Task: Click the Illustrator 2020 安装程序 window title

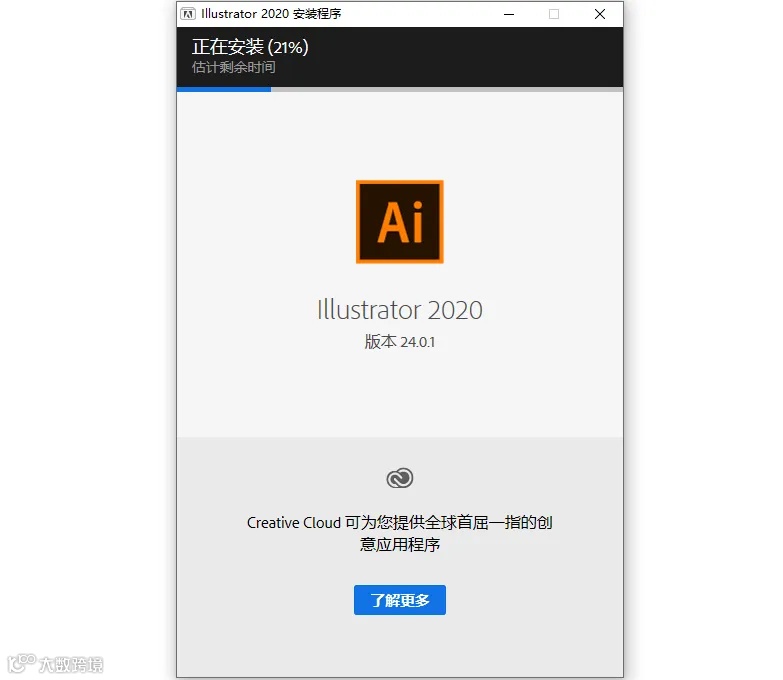Action: (x=271, y=14)
